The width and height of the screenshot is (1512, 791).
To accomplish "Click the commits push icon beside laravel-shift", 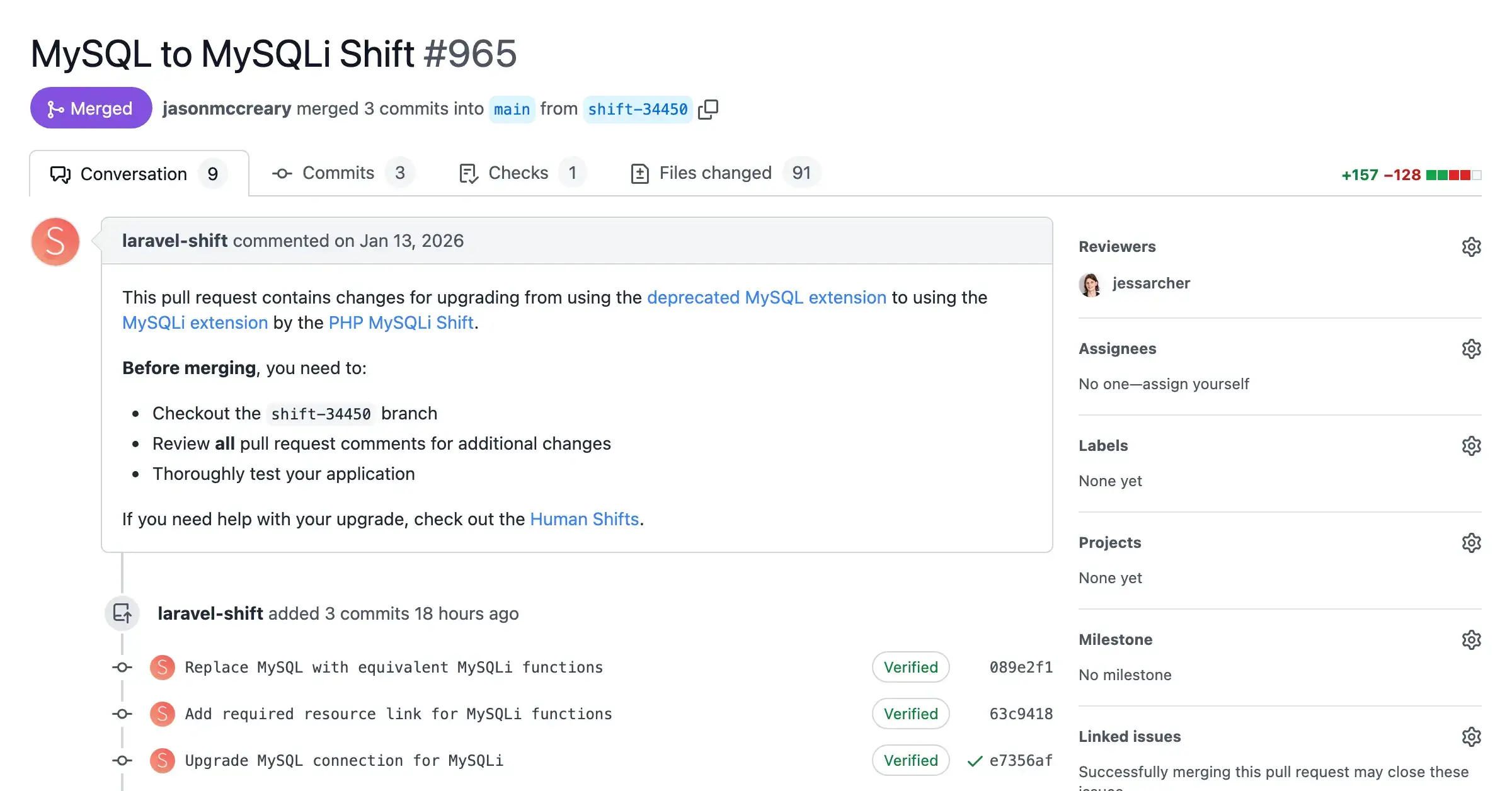I will tap(122, 613).
